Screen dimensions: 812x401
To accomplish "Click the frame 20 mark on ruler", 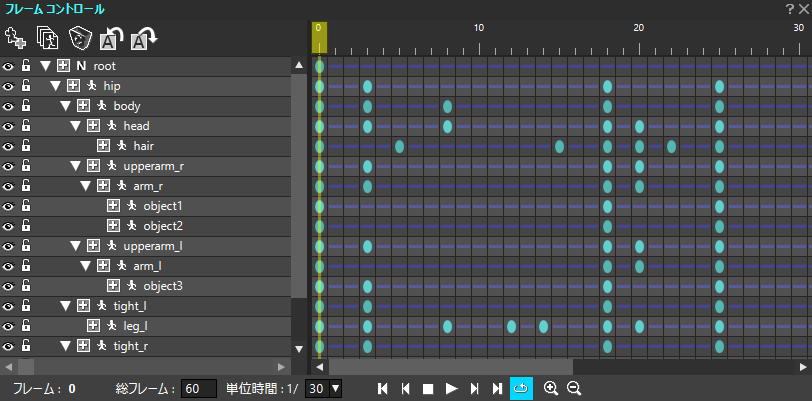I will pyautogui.click(x=639, y=27).
